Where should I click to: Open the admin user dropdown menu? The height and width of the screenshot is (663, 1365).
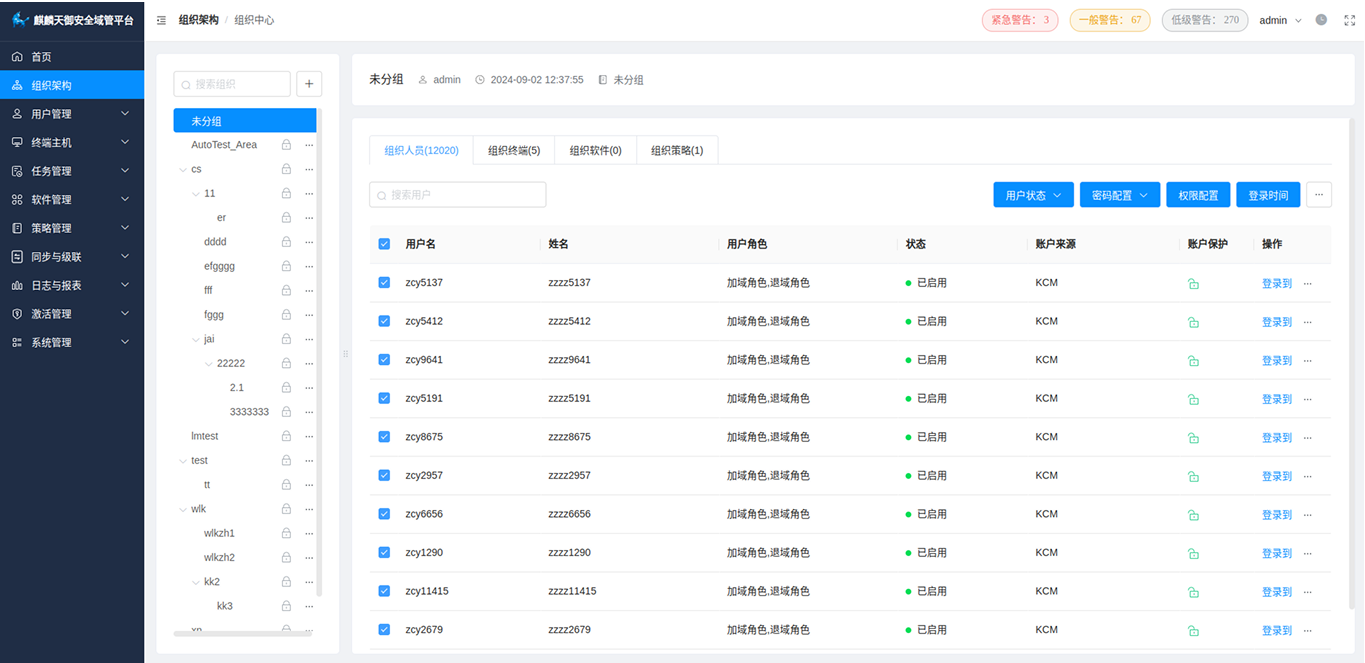pos(1281,19)
